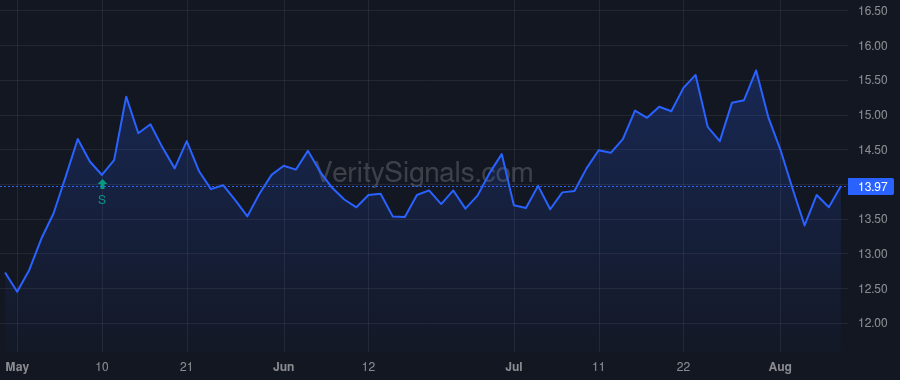The width and height of the screenshot is (900, 380).
Task: Click the 12.50 price axis label
Action: (872, 289)
